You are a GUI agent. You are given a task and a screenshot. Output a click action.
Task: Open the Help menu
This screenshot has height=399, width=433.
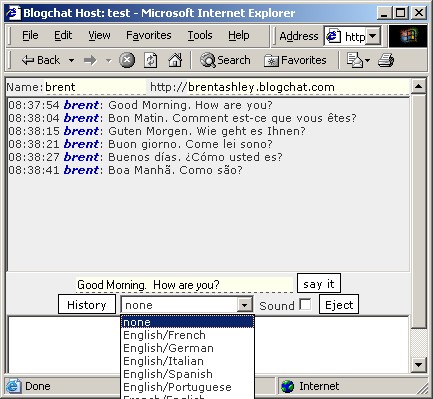239,35
